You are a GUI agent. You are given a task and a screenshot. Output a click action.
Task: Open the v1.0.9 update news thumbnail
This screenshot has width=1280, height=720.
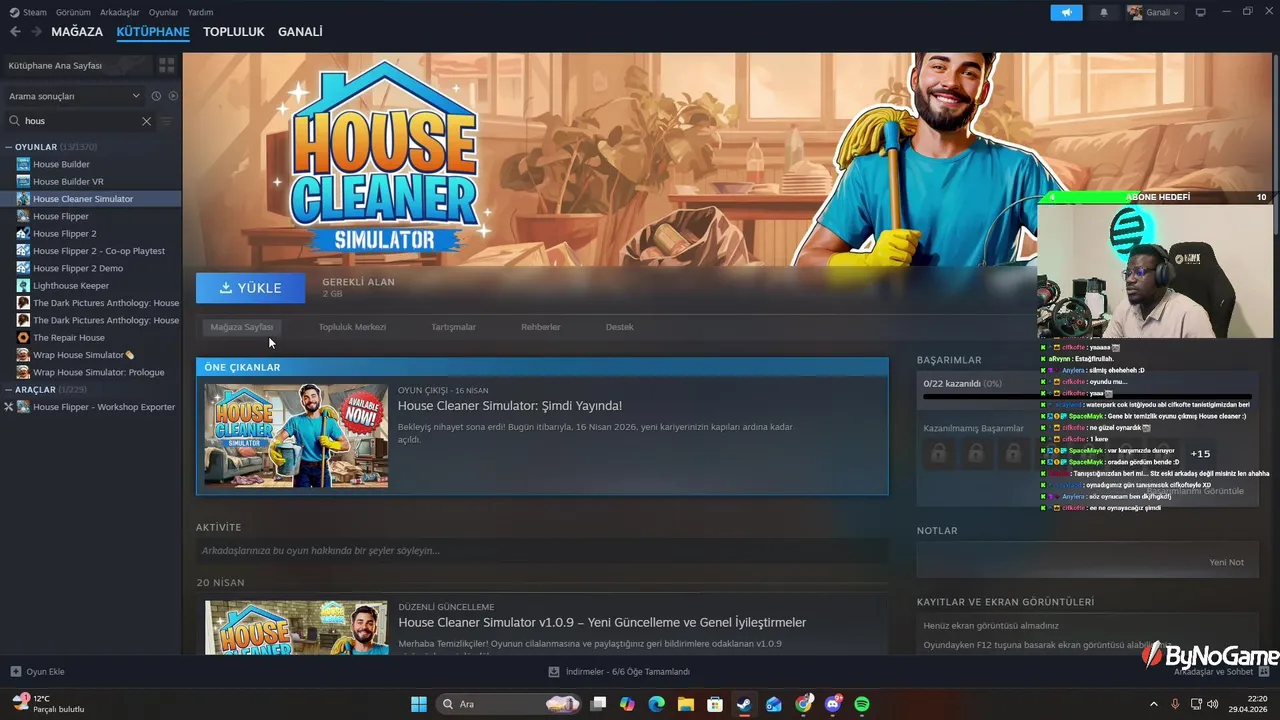point(296,628)
